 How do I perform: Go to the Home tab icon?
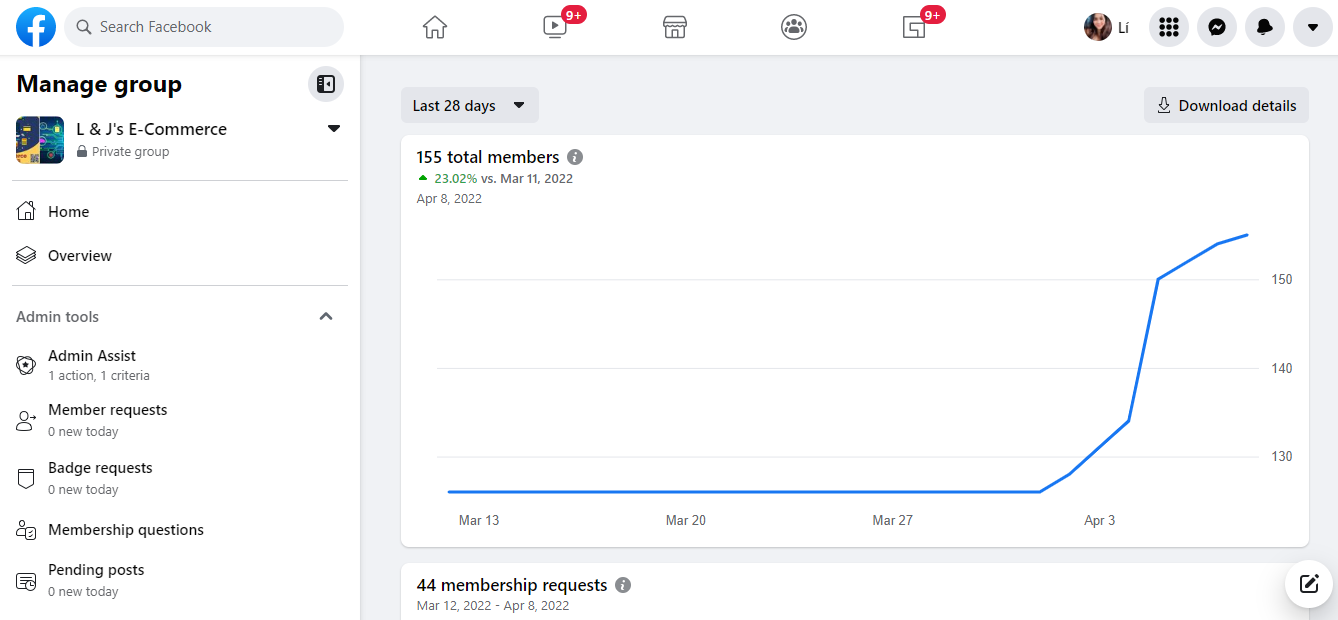[x=435, y=27]
